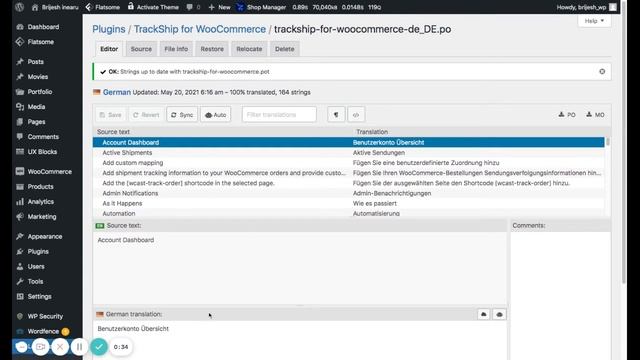Go to Posts in the sidebar
This screenshot has width=640, height=360.
tap(36, 62)
